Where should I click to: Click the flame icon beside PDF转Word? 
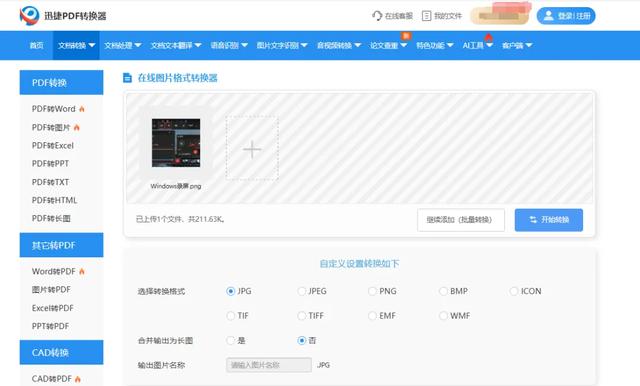[x=82, y=109]
